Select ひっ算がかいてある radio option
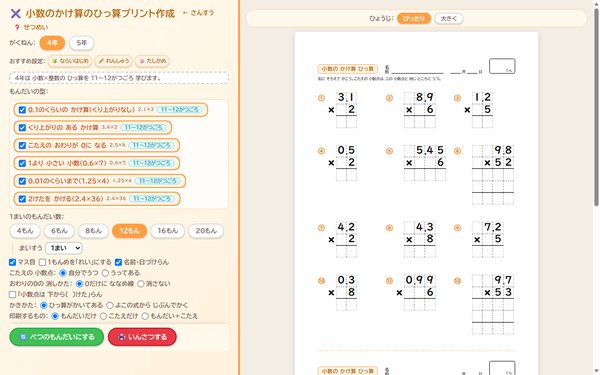This screenshot has height=375, width=600. pos(44,305)
